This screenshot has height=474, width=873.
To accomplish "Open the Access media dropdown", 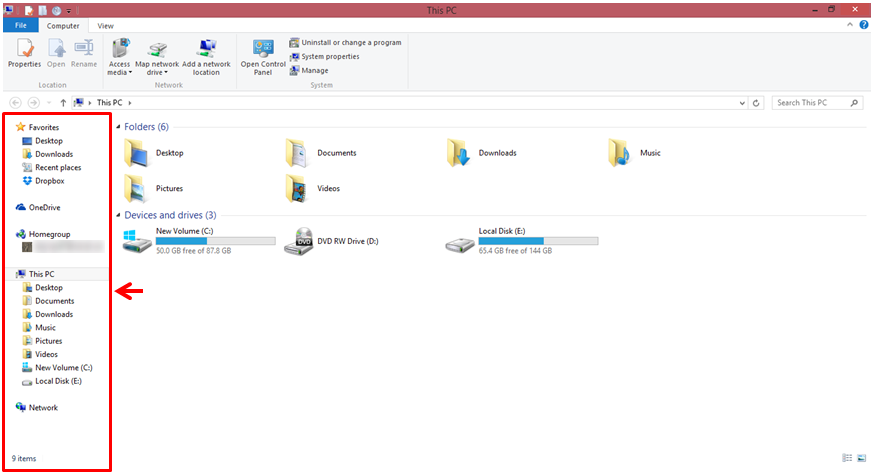I will [120, 57].
